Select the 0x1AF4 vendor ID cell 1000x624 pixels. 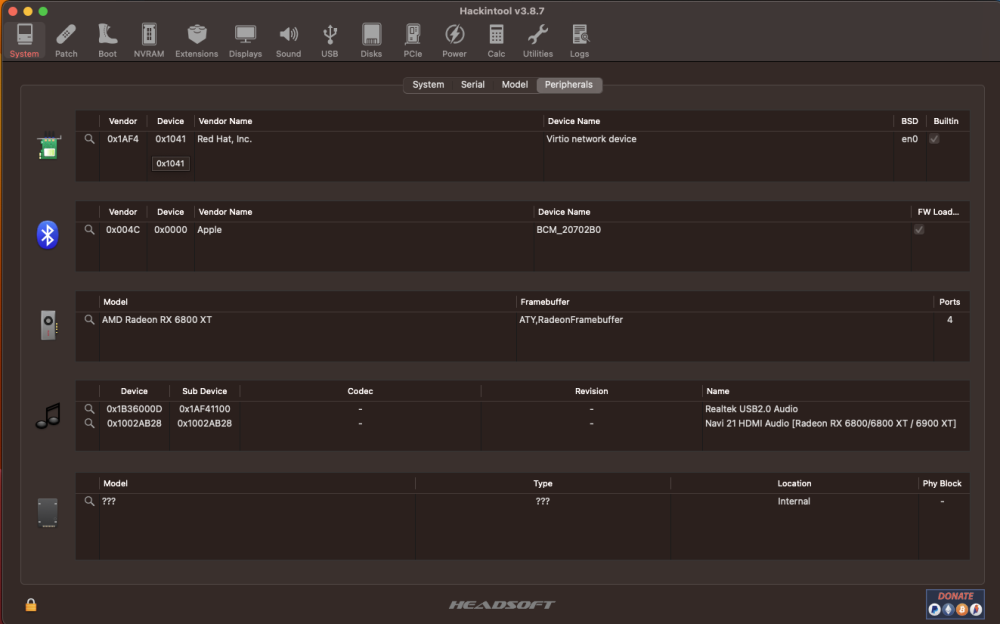[x=122, y=139]
